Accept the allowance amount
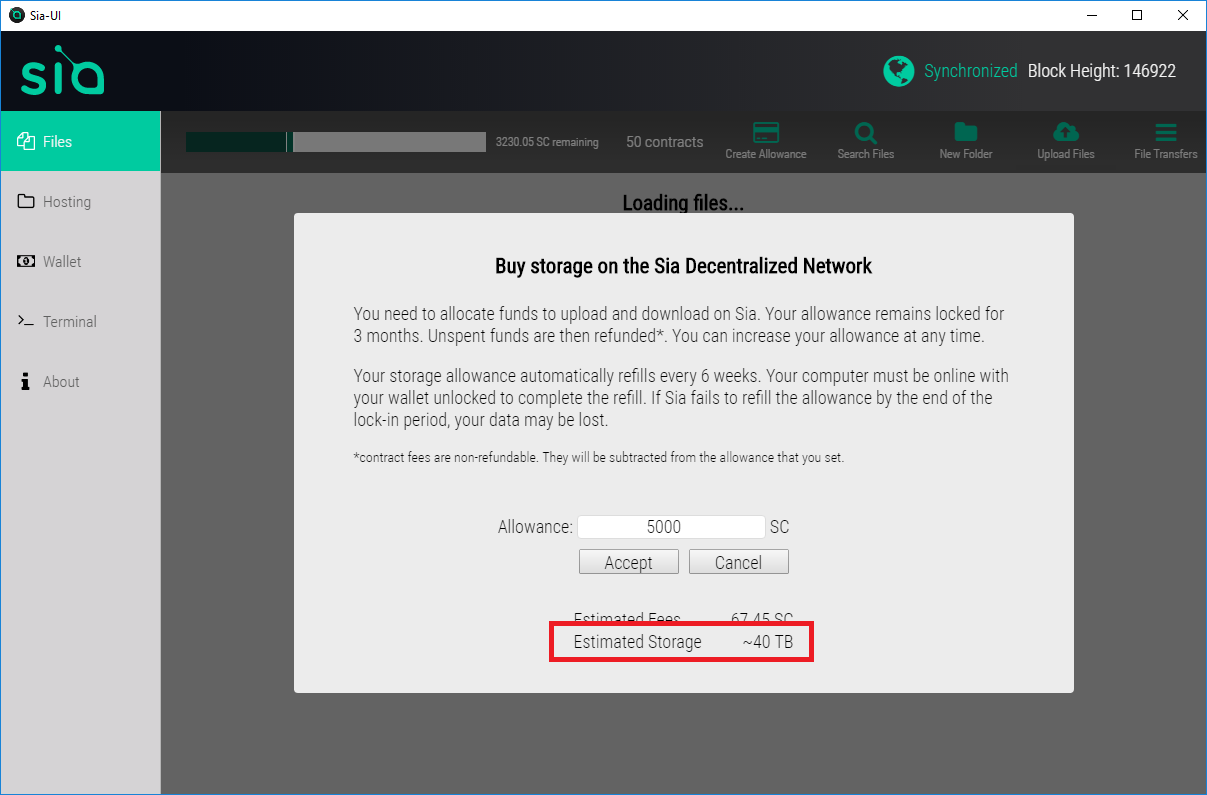The width and height of the screenshot is (1207, 795). [629, 562]
